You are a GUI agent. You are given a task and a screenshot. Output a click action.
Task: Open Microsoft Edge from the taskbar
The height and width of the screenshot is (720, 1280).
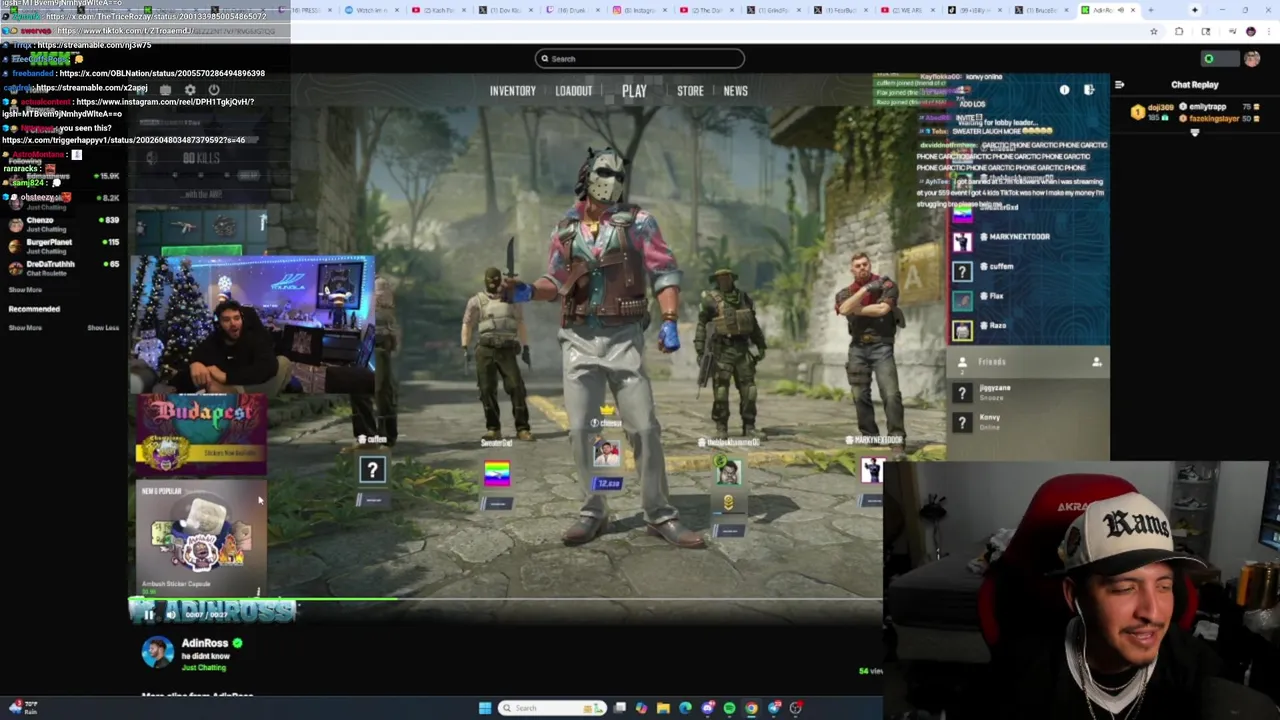click(685, 708)
